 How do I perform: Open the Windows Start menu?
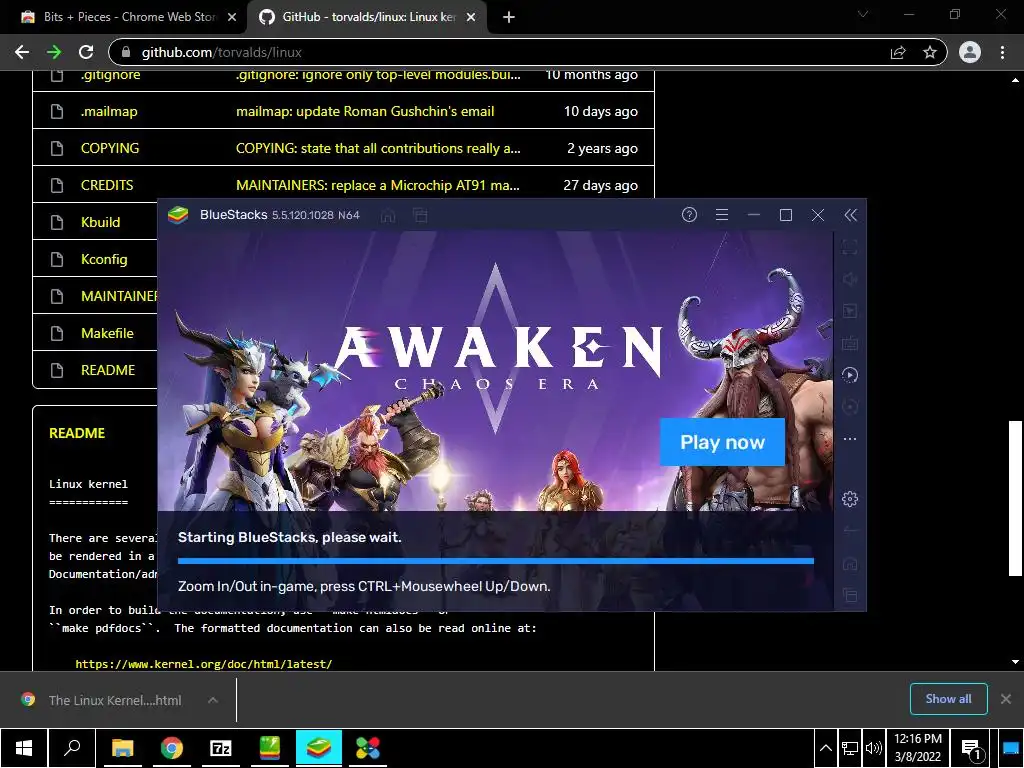(24, 748)
